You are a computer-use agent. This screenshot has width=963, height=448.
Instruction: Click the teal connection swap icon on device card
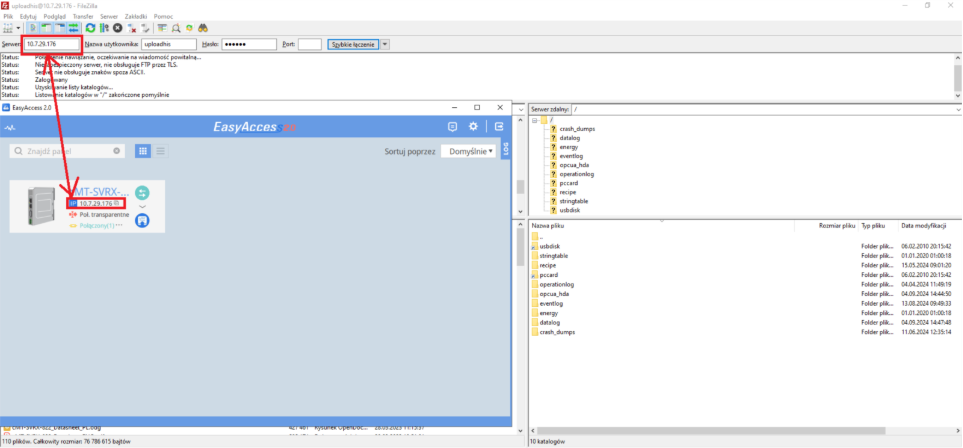142,193
